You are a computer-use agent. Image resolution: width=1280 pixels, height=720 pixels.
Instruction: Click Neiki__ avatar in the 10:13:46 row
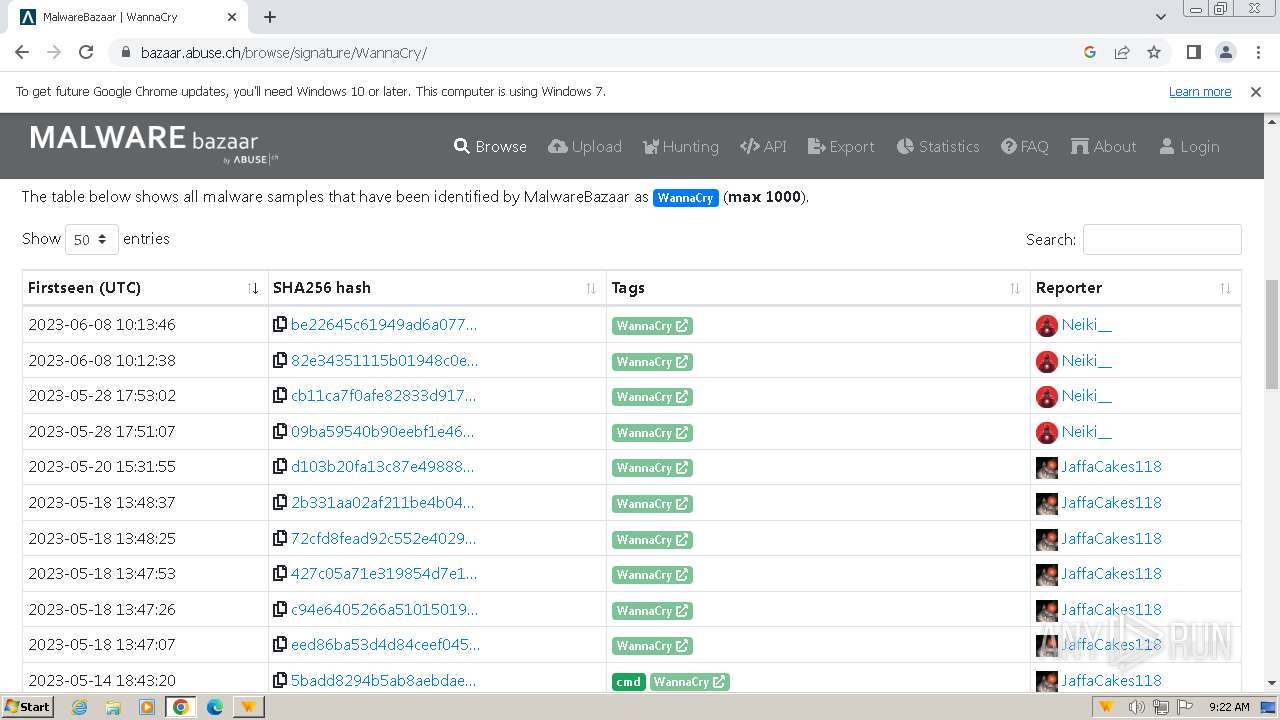pos(1047,325)
